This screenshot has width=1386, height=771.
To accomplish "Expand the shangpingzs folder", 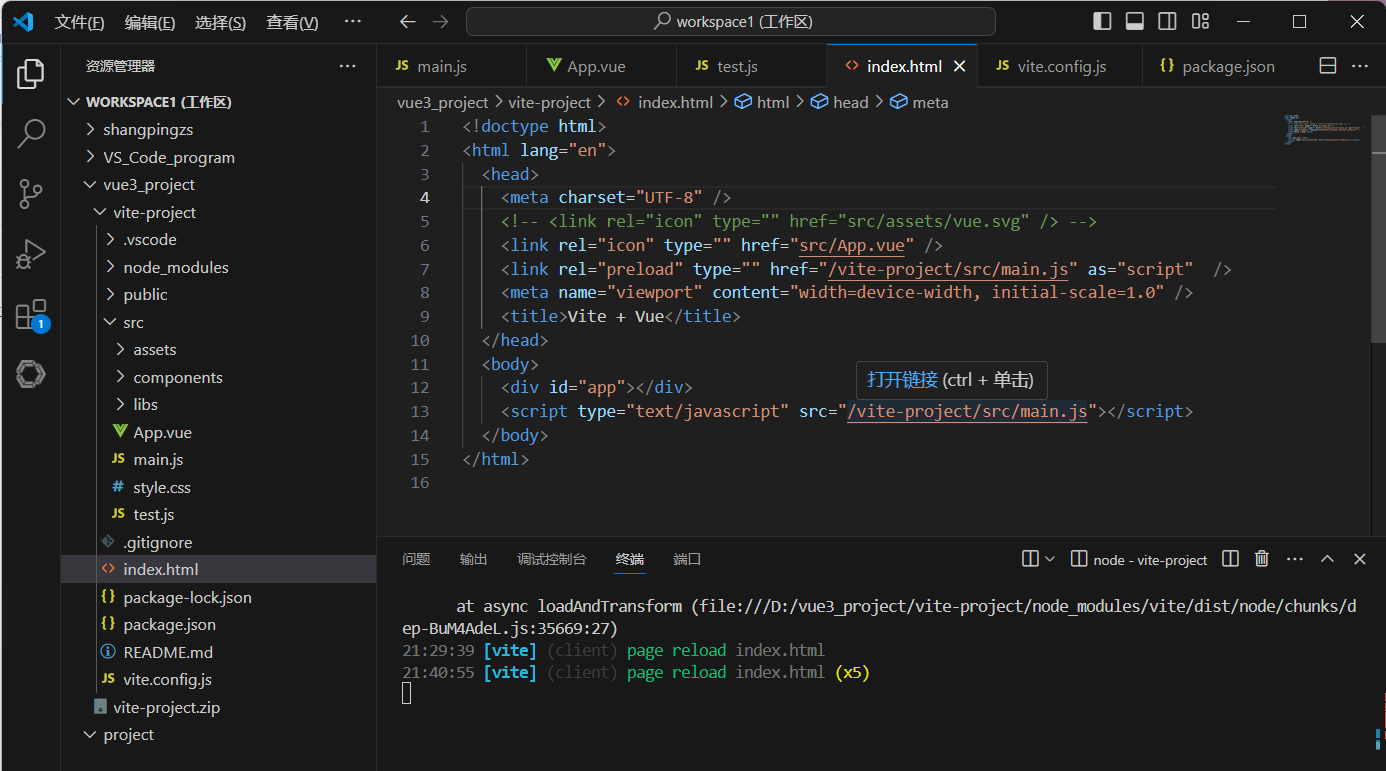I will point(218,130).
